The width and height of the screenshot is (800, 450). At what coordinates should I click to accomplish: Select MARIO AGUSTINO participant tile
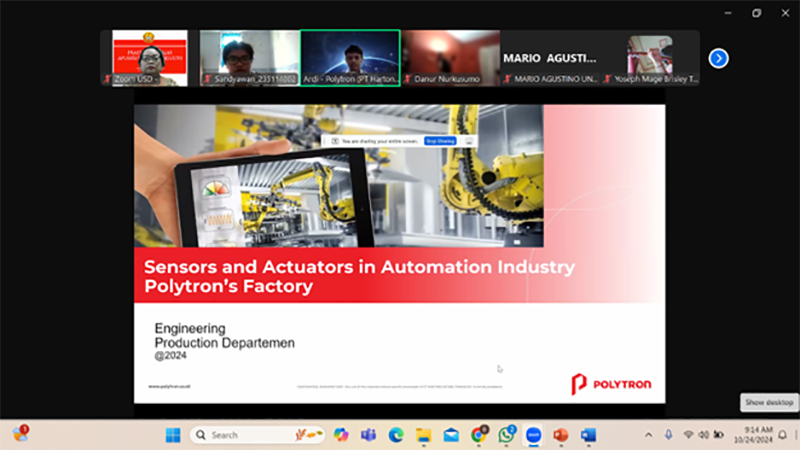[x=550, y=58]
